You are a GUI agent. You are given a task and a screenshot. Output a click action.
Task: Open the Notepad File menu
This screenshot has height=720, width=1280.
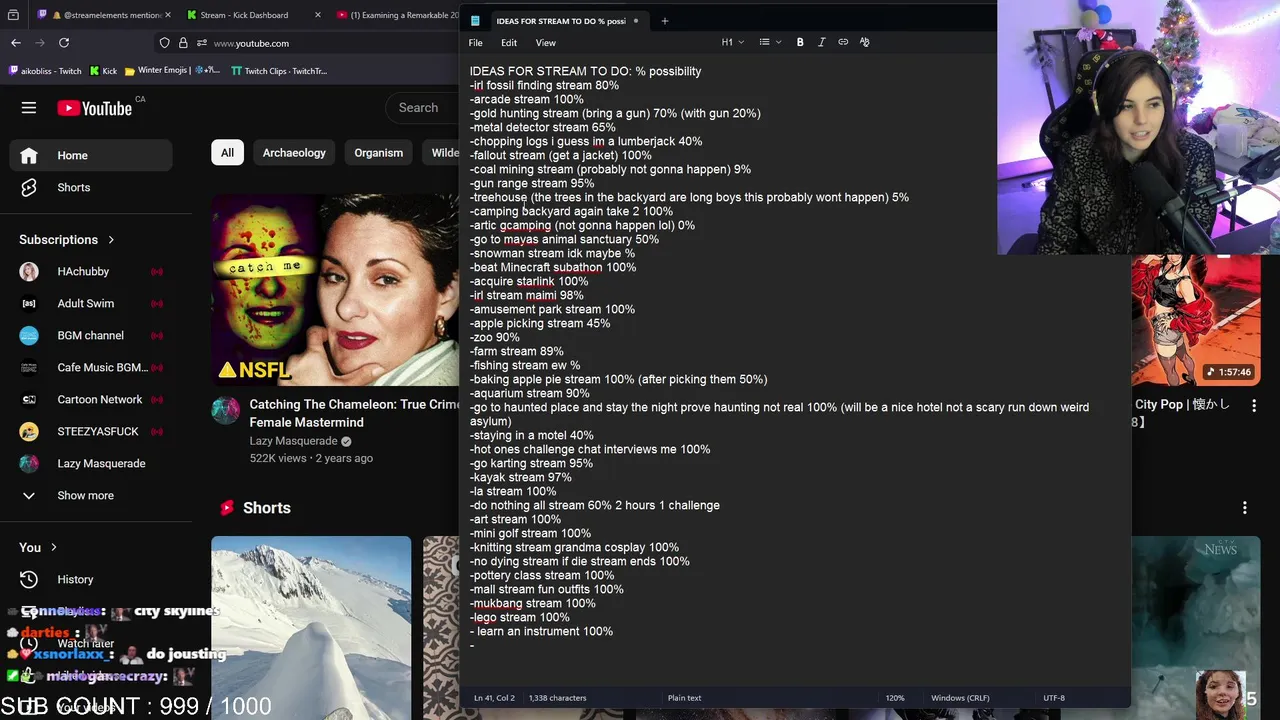(476, 43)
